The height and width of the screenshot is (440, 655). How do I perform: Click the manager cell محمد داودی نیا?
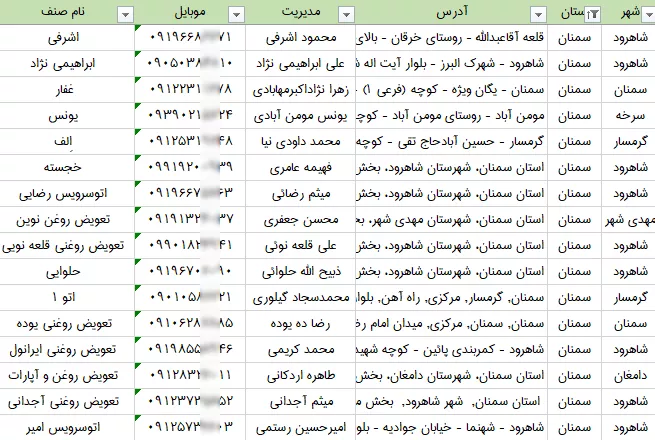300,142
